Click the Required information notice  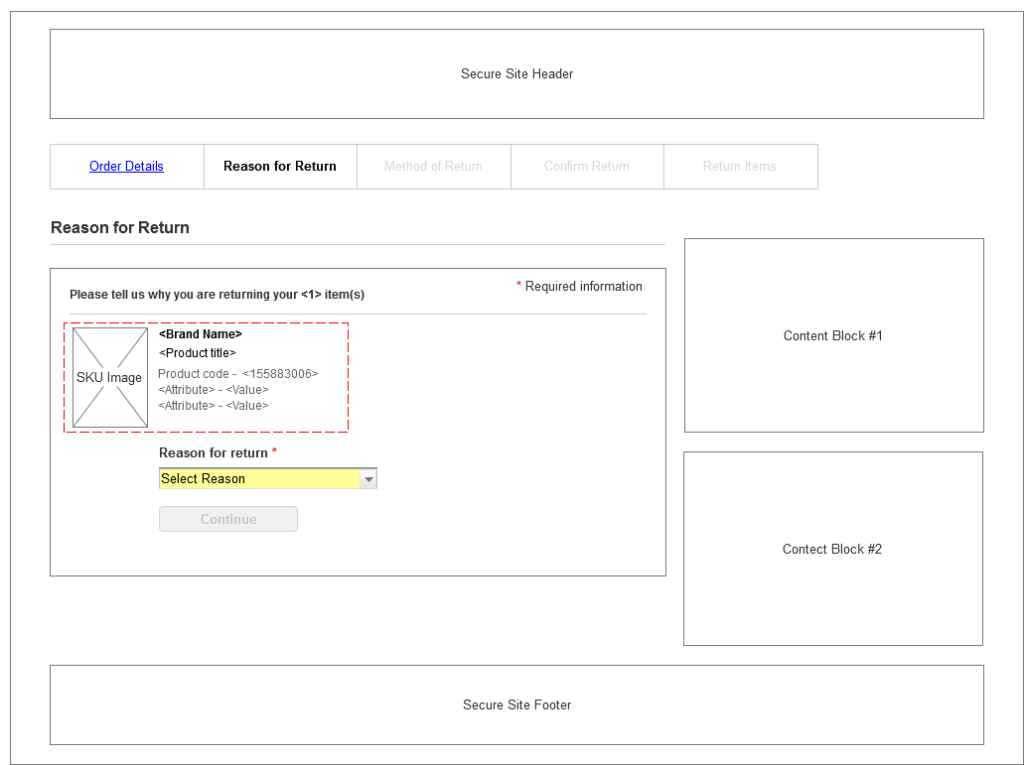coord(579,286)
